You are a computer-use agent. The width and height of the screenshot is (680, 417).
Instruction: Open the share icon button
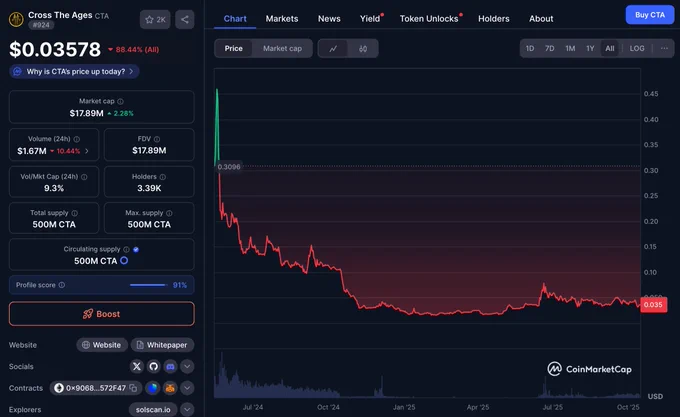point(185,20)
